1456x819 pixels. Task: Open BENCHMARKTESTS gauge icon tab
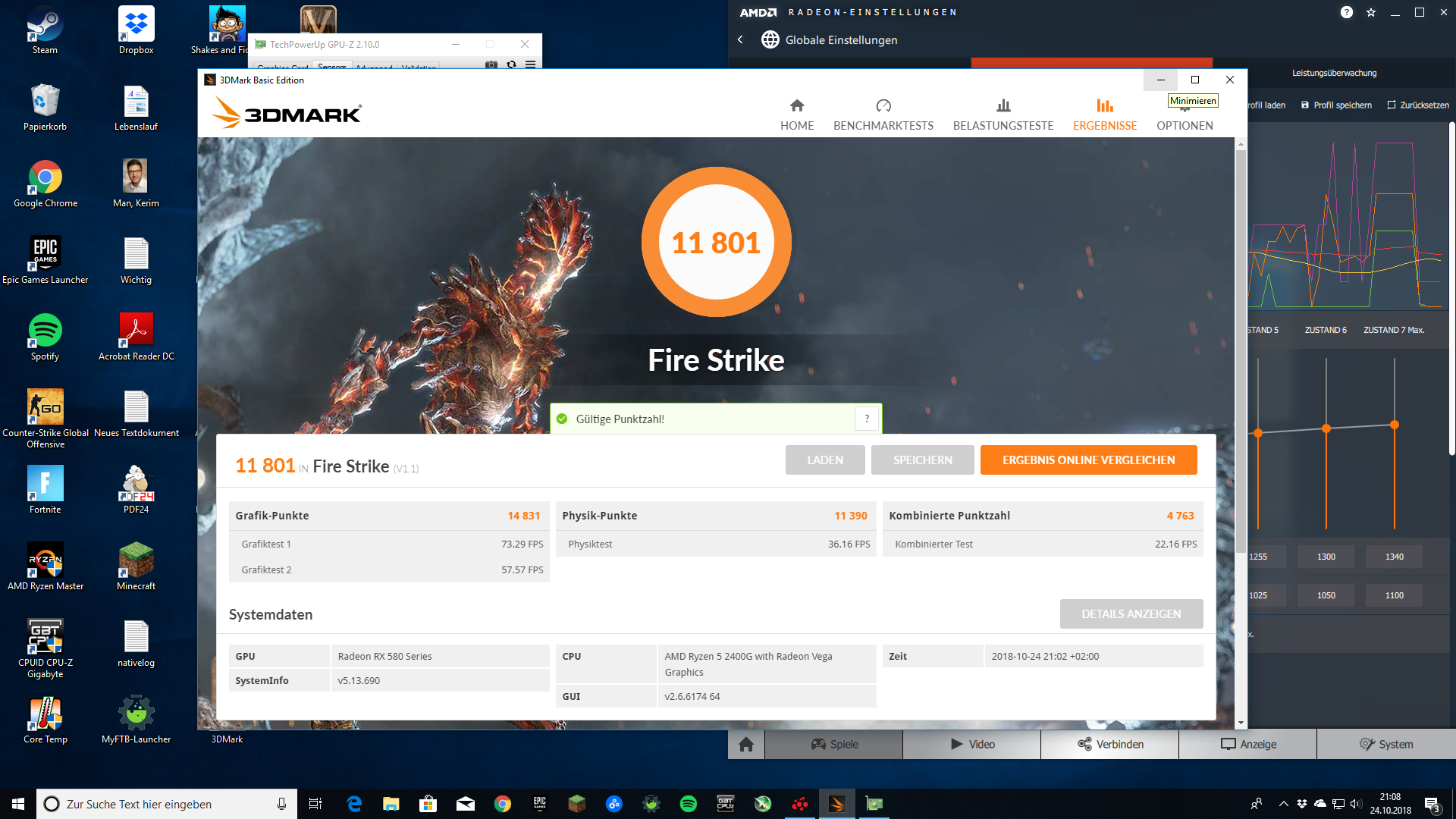coord(883,115)
